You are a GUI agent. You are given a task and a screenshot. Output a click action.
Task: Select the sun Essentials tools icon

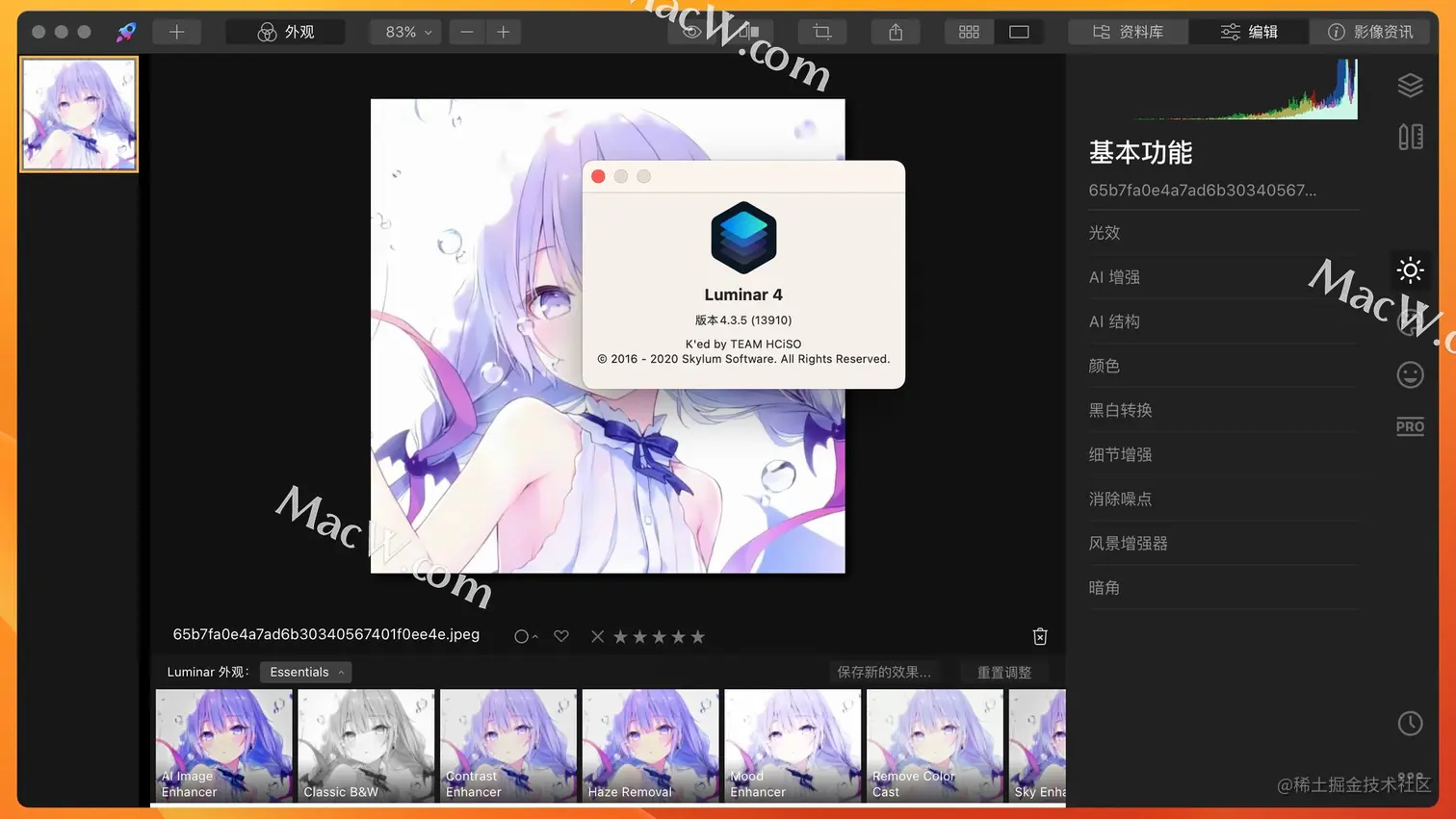(1410, 270)
